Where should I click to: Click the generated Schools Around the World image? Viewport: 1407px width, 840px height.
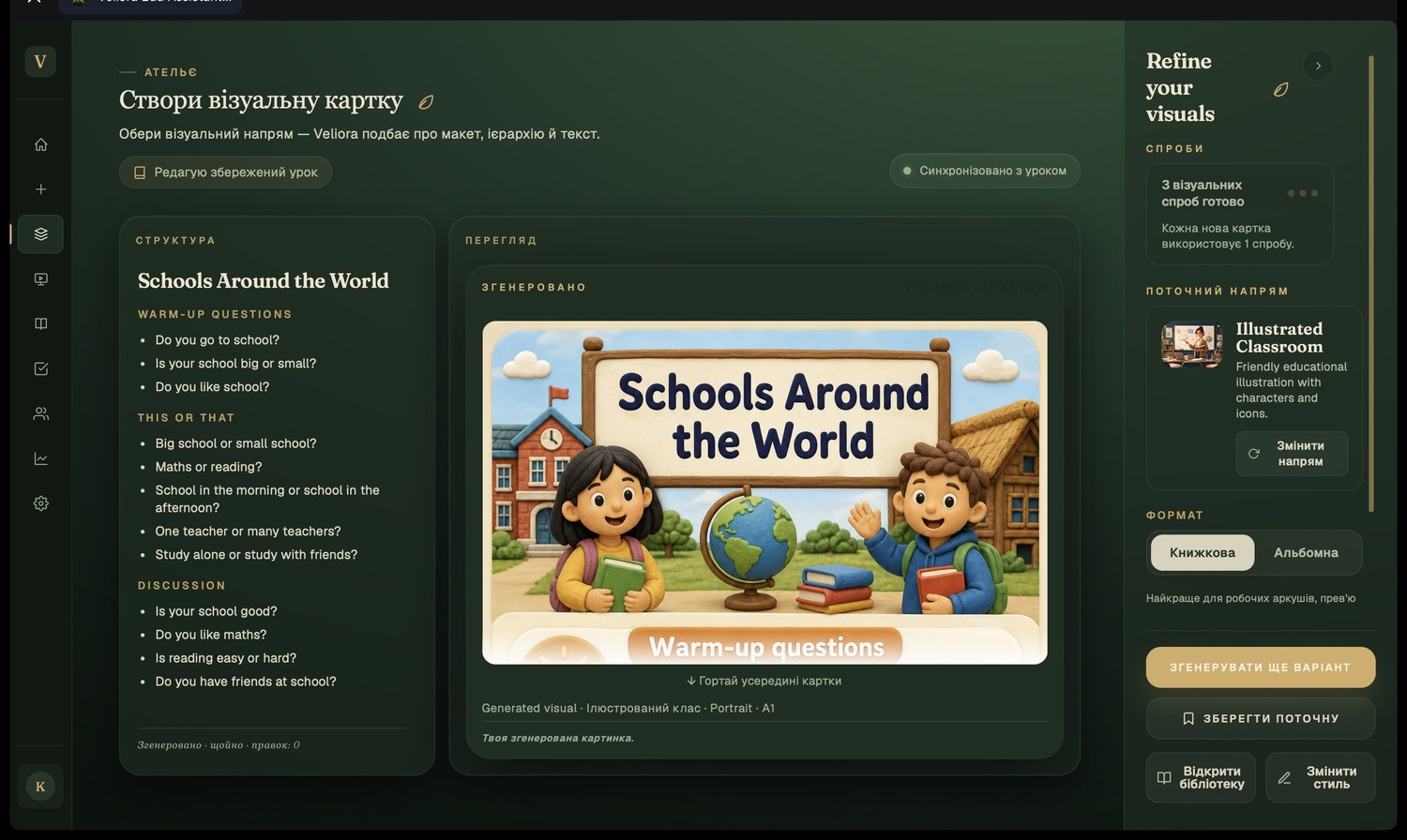764,492
